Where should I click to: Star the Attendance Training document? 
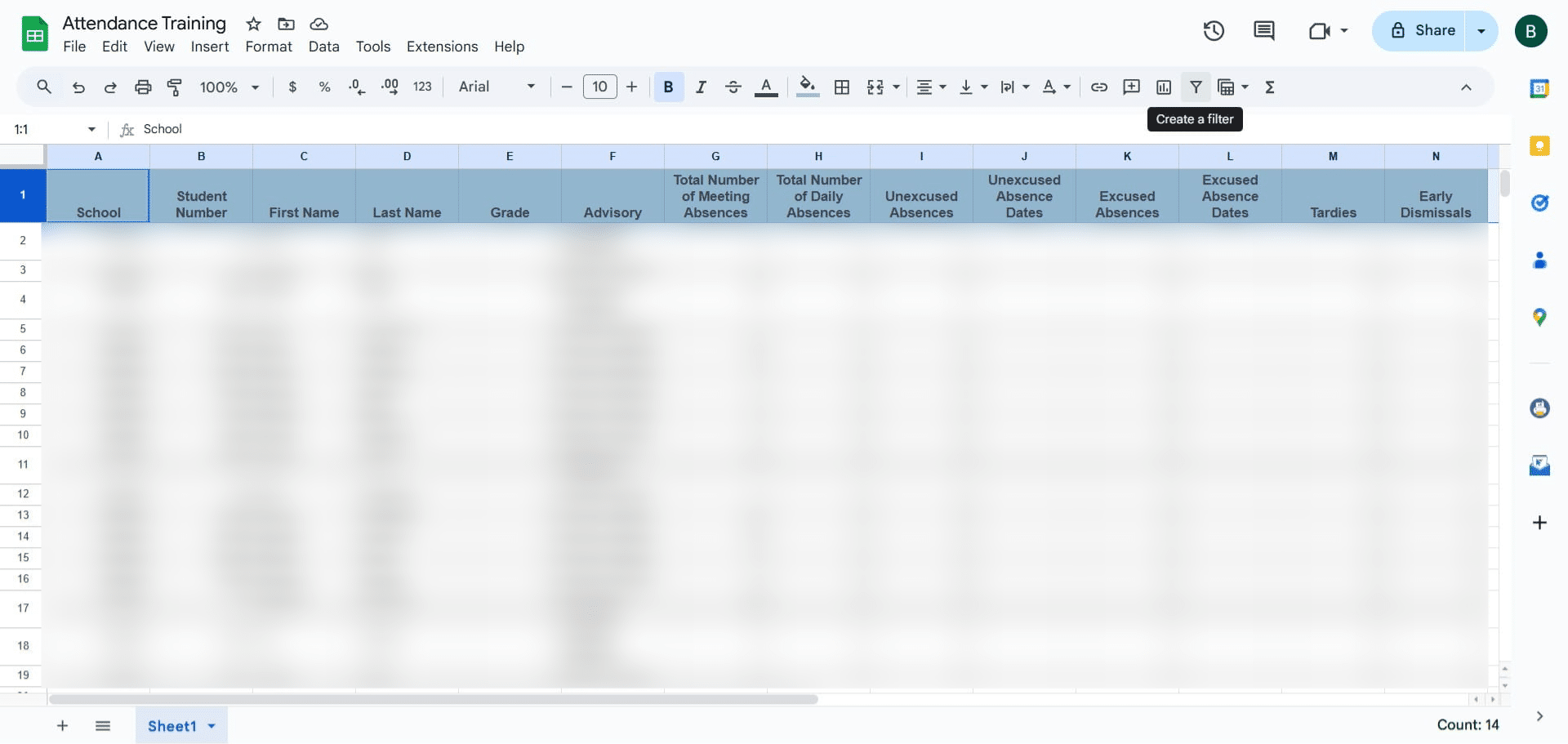pos(254,24)
